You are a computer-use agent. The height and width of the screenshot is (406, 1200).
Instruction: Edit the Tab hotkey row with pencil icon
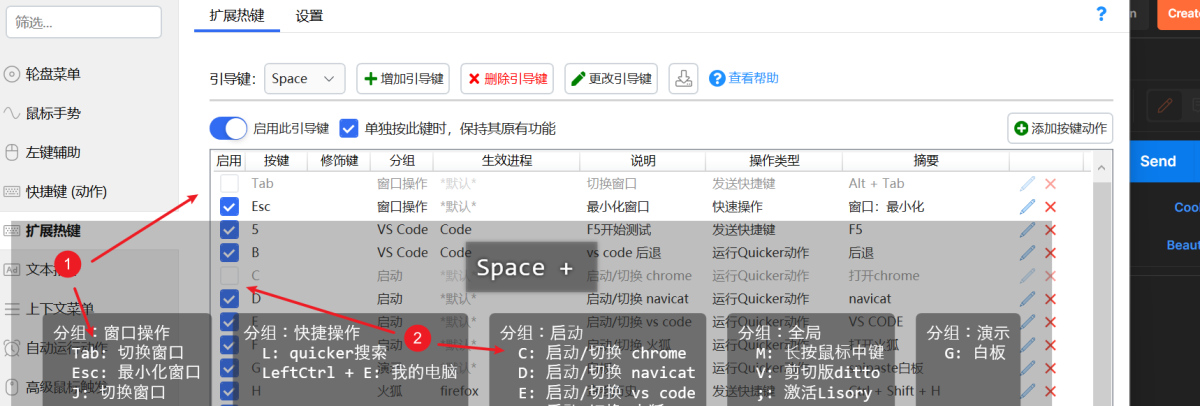[x=1028, y=183]
